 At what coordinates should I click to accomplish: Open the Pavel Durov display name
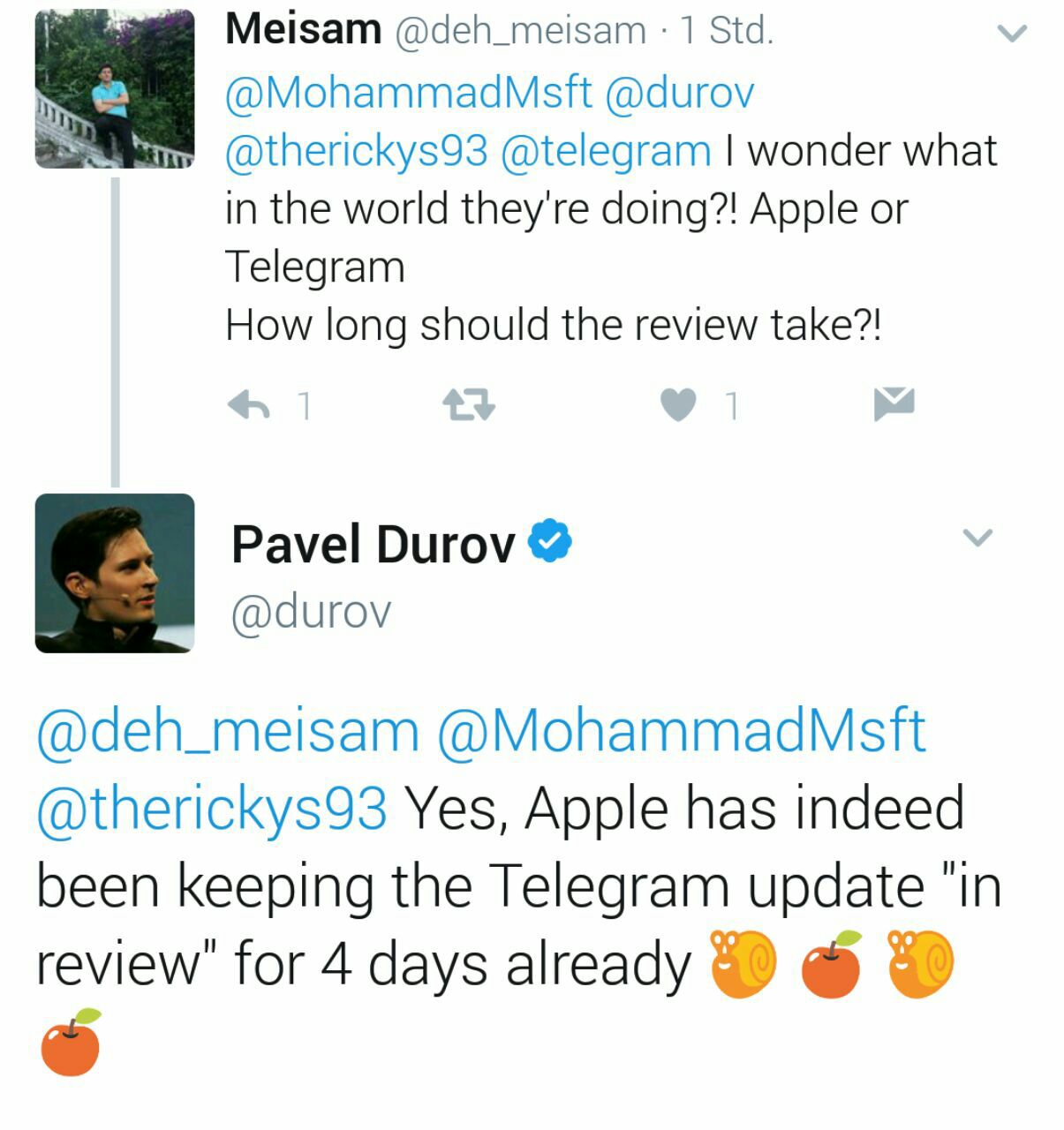(374, 544)
